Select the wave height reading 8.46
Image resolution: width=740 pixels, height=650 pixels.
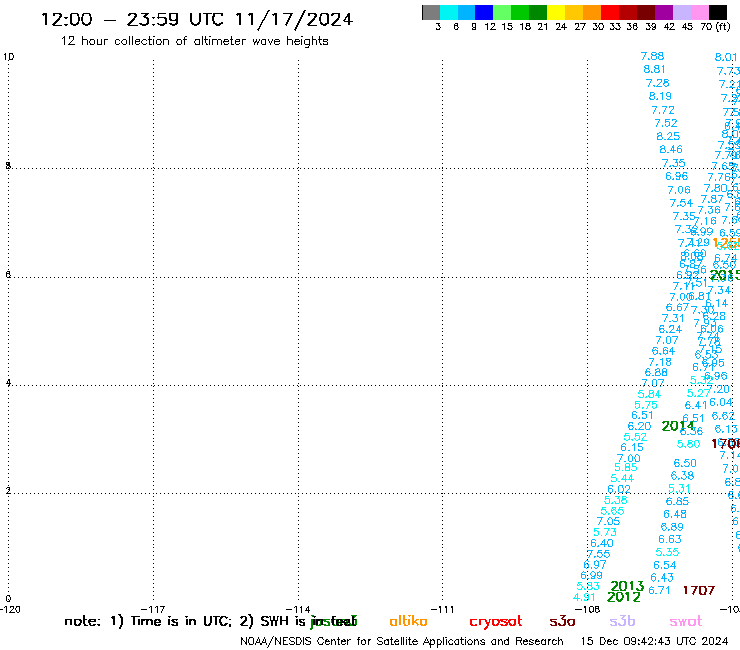[671, 150]
